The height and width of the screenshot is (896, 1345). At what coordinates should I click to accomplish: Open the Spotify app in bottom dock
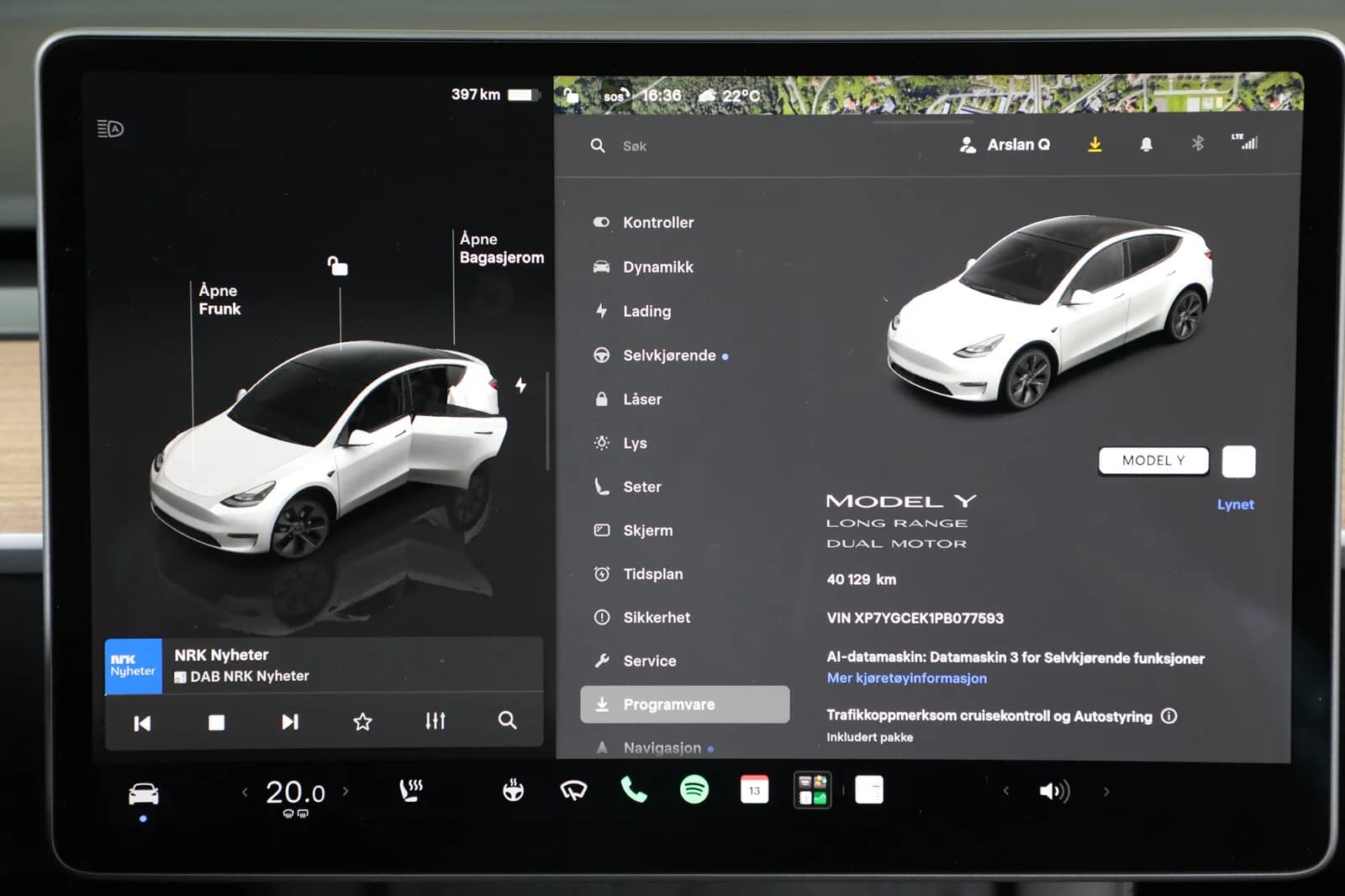tap(694, 790)
